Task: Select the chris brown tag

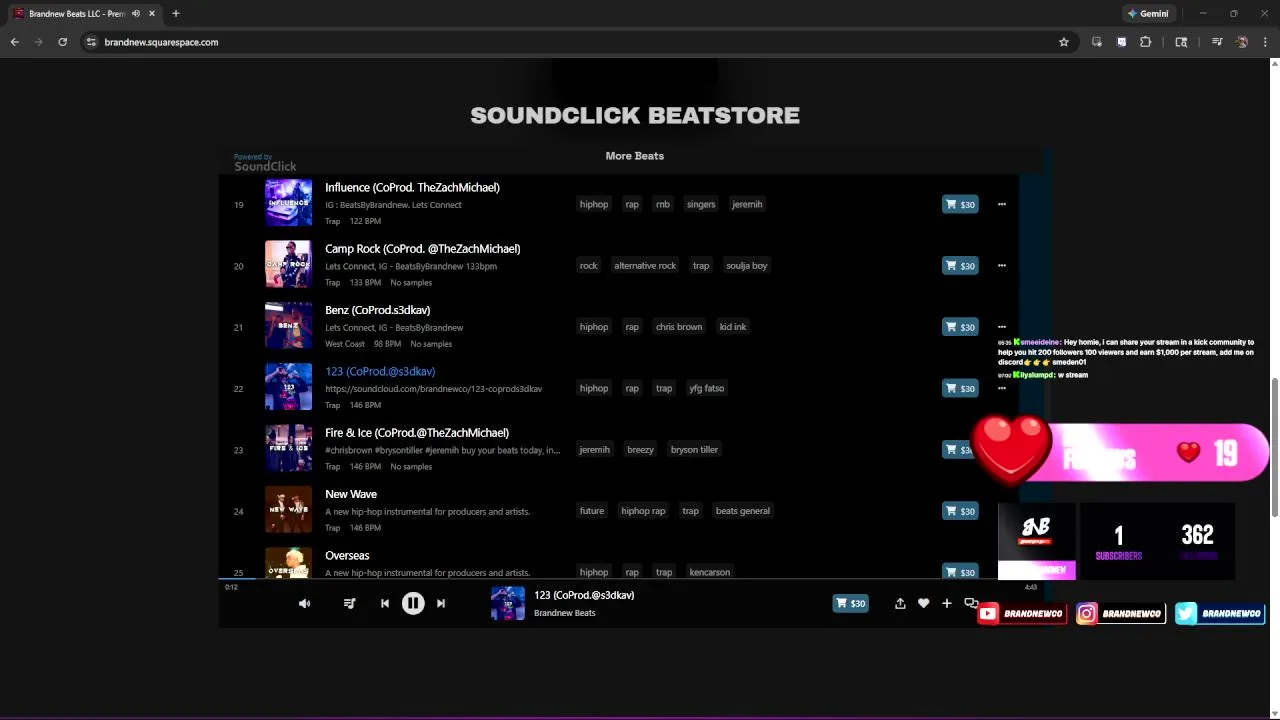Action: click(x=679, y=327)
